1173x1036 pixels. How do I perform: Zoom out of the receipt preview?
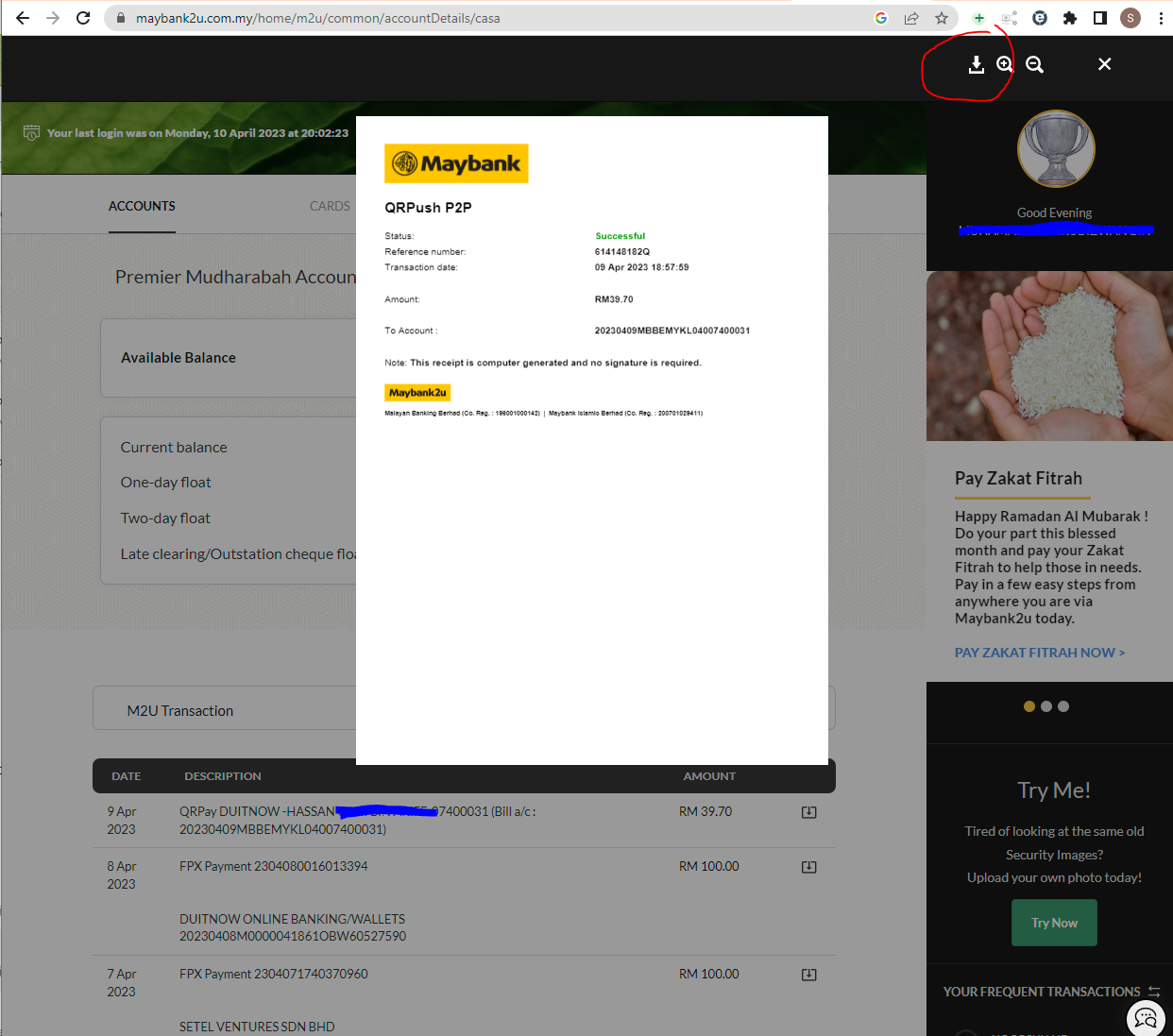[x=1035, y=64]
